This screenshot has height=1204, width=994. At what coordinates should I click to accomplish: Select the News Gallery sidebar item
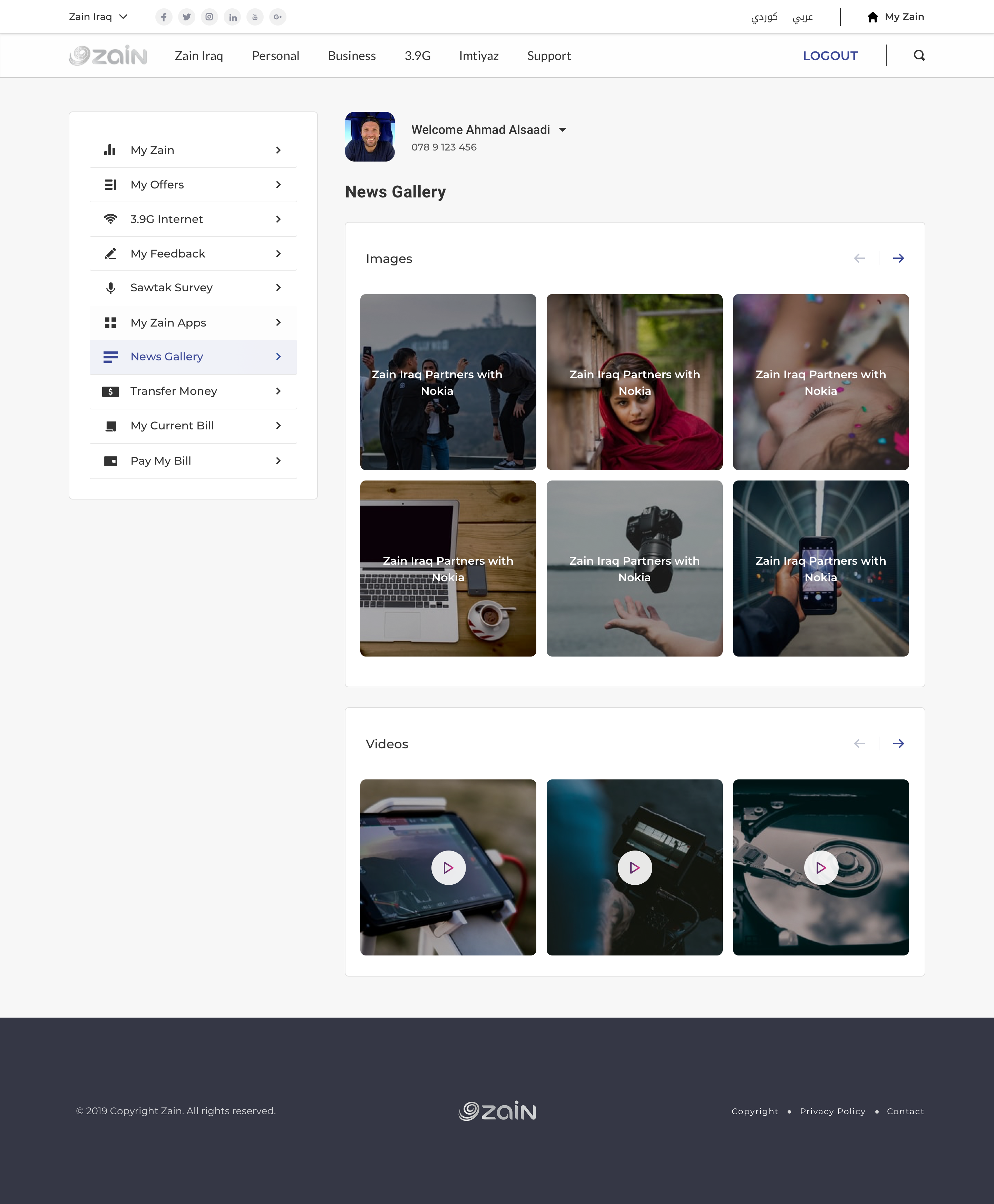[x=193, y=357]
